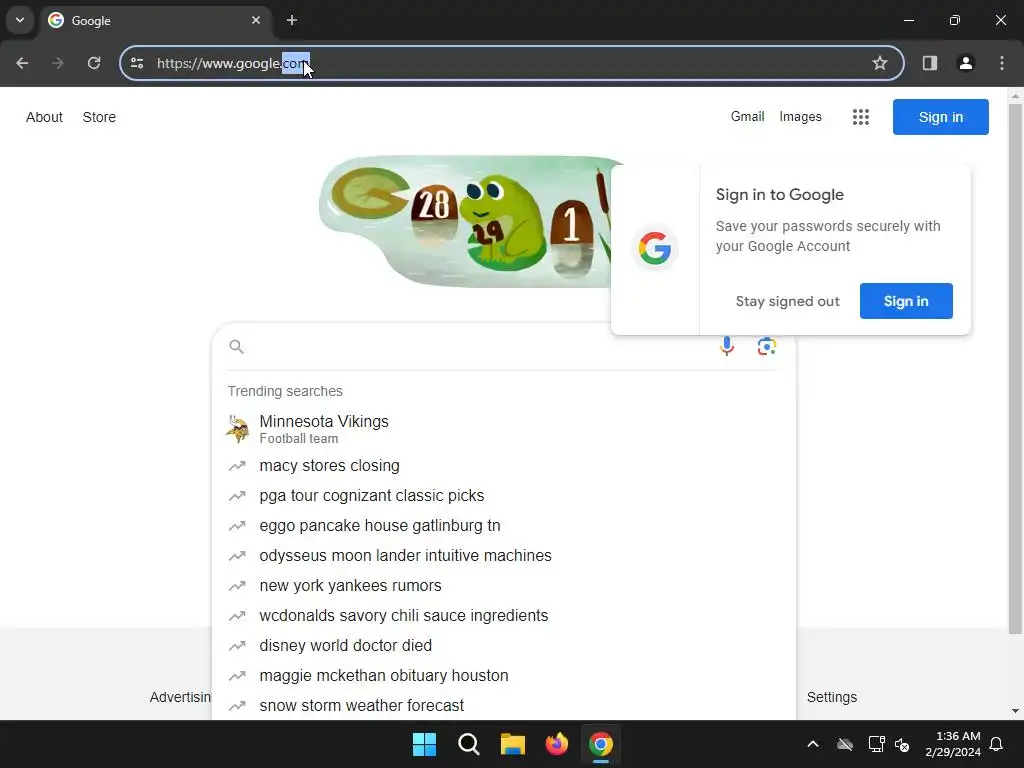
Task: Click the OneDrive cloud tray icon
Action: [x=845, y=744]
